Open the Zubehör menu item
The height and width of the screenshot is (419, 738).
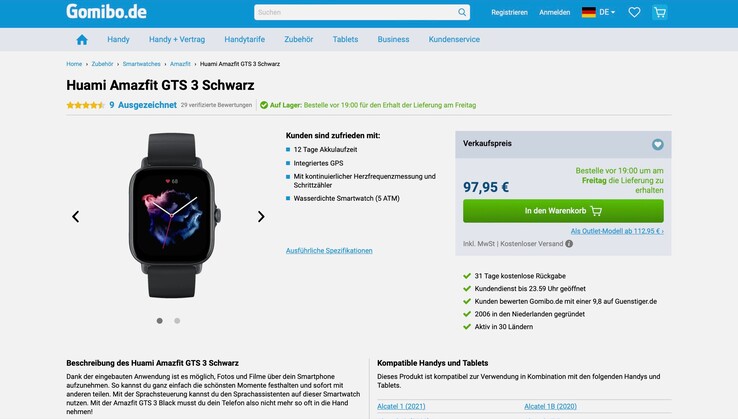point(298,40)
